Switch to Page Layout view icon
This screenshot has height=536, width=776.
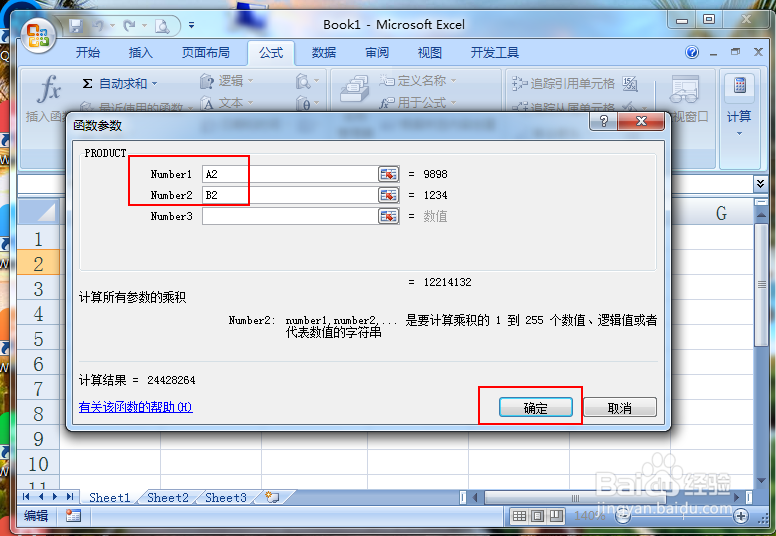(537, 516)
